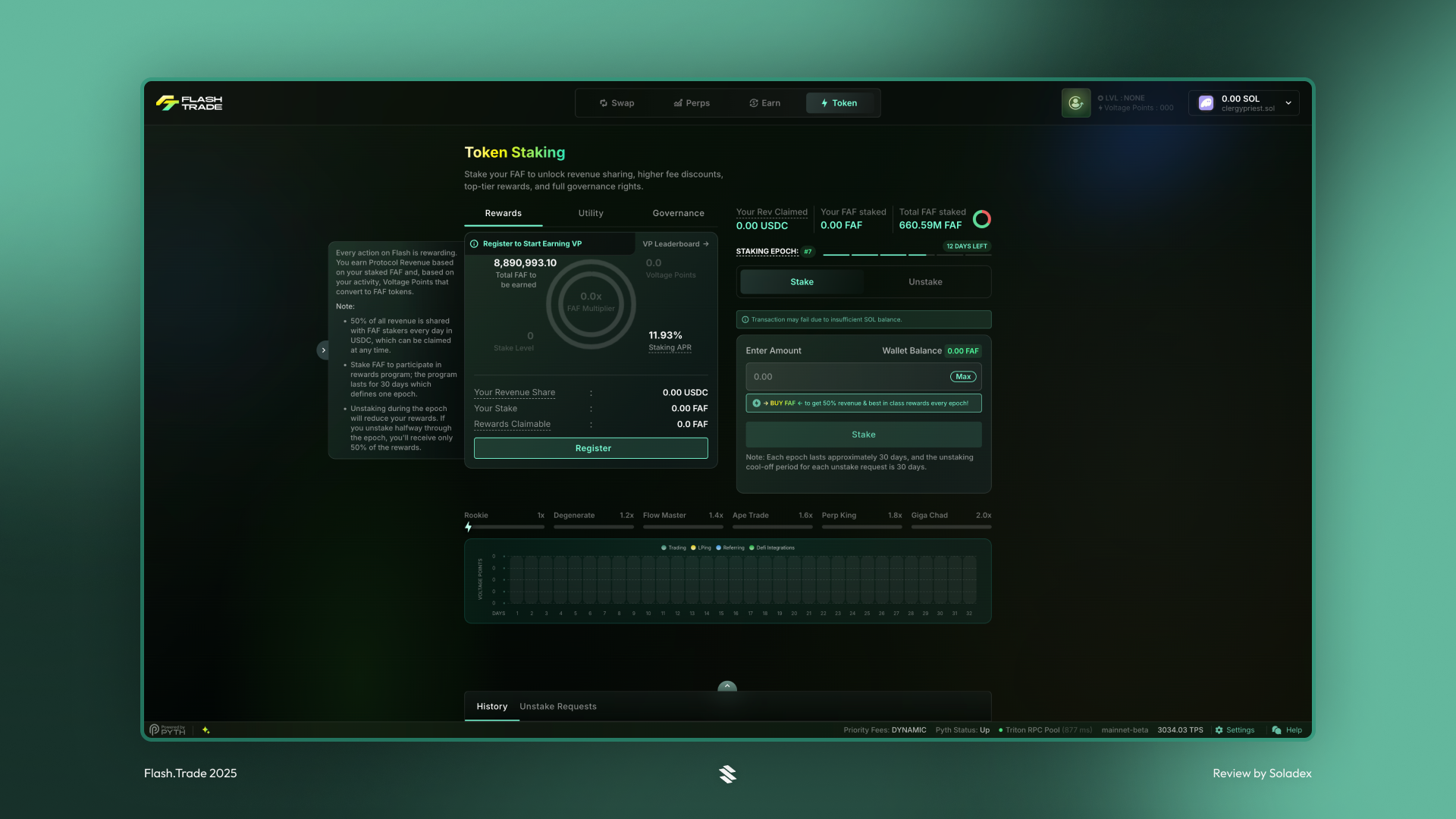Image resolution: width=1456 pixels, height=819 pixels.
Task: Click the Max amount button
Action: 962,376
